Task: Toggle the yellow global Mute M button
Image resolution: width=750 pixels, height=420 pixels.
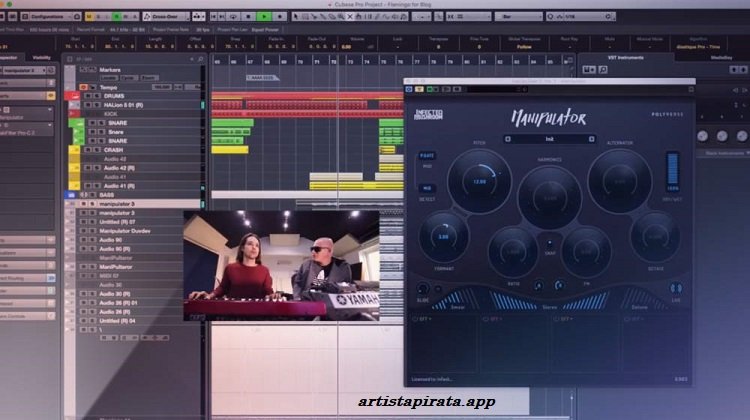Action: click(89, 17)
